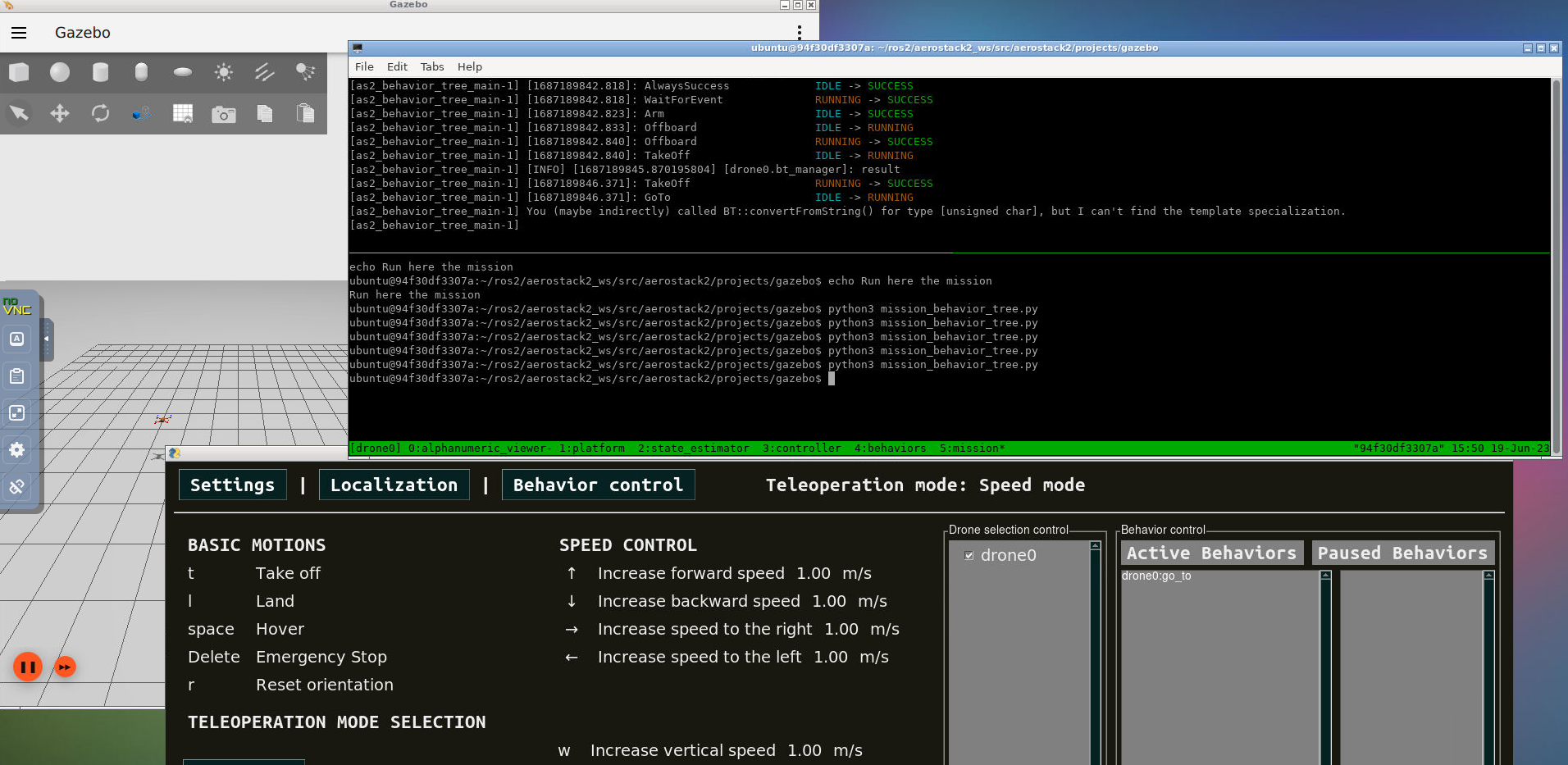Take a screenshot with the Gazebo camera icon
The image size is (1568, 765).
tap(223, 113)
